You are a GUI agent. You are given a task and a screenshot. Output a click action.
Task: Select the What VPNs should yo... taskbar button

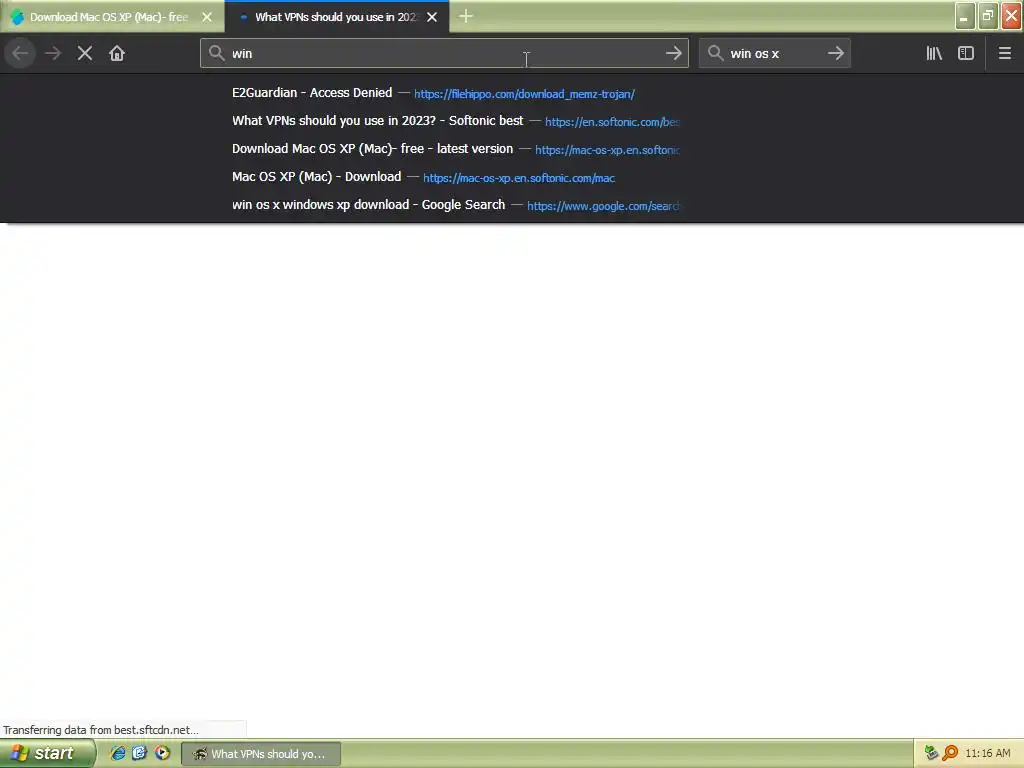coord(261,754)
